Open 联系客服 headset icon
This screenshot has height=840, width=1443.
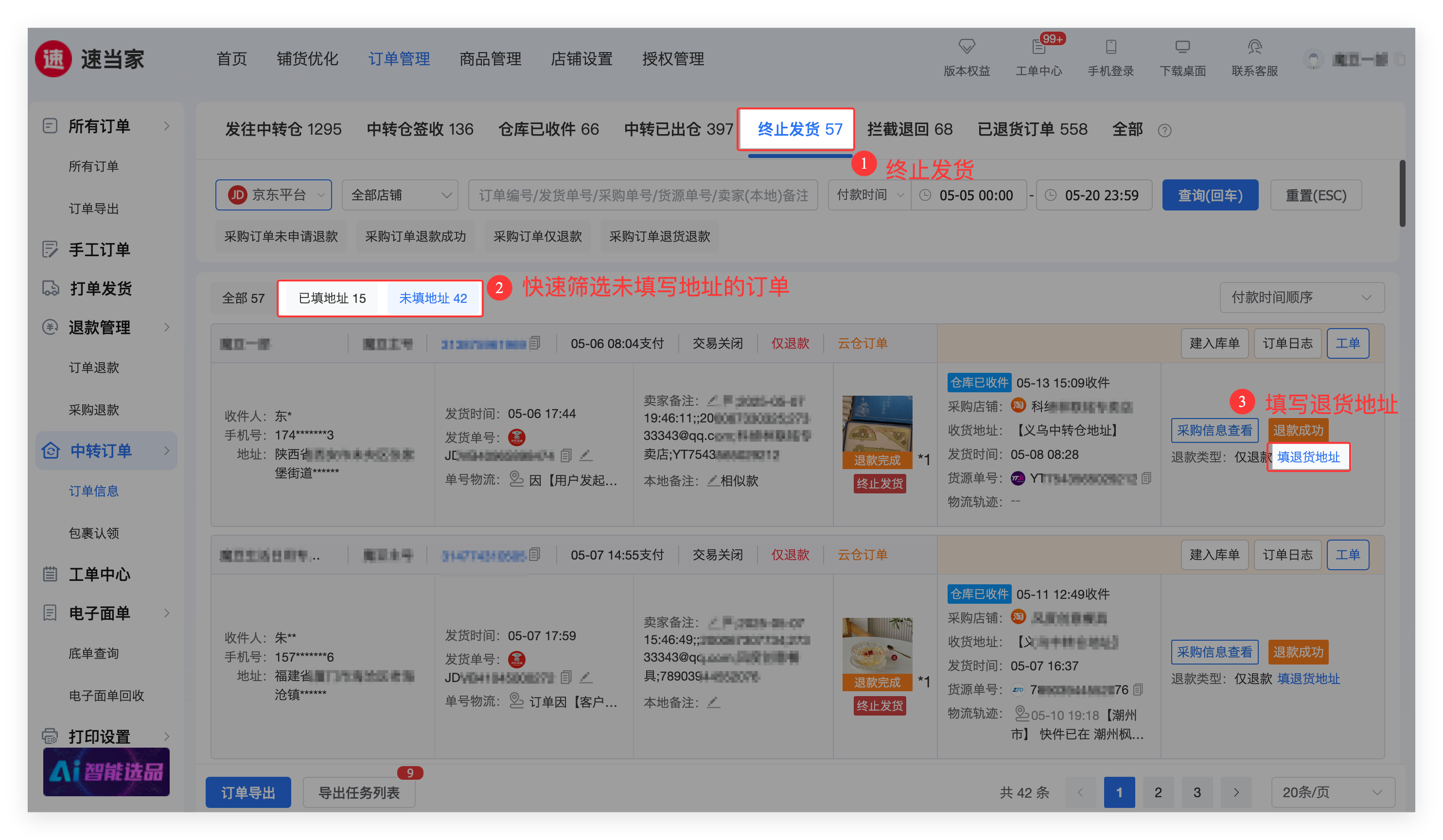[x=1255, y=46]
